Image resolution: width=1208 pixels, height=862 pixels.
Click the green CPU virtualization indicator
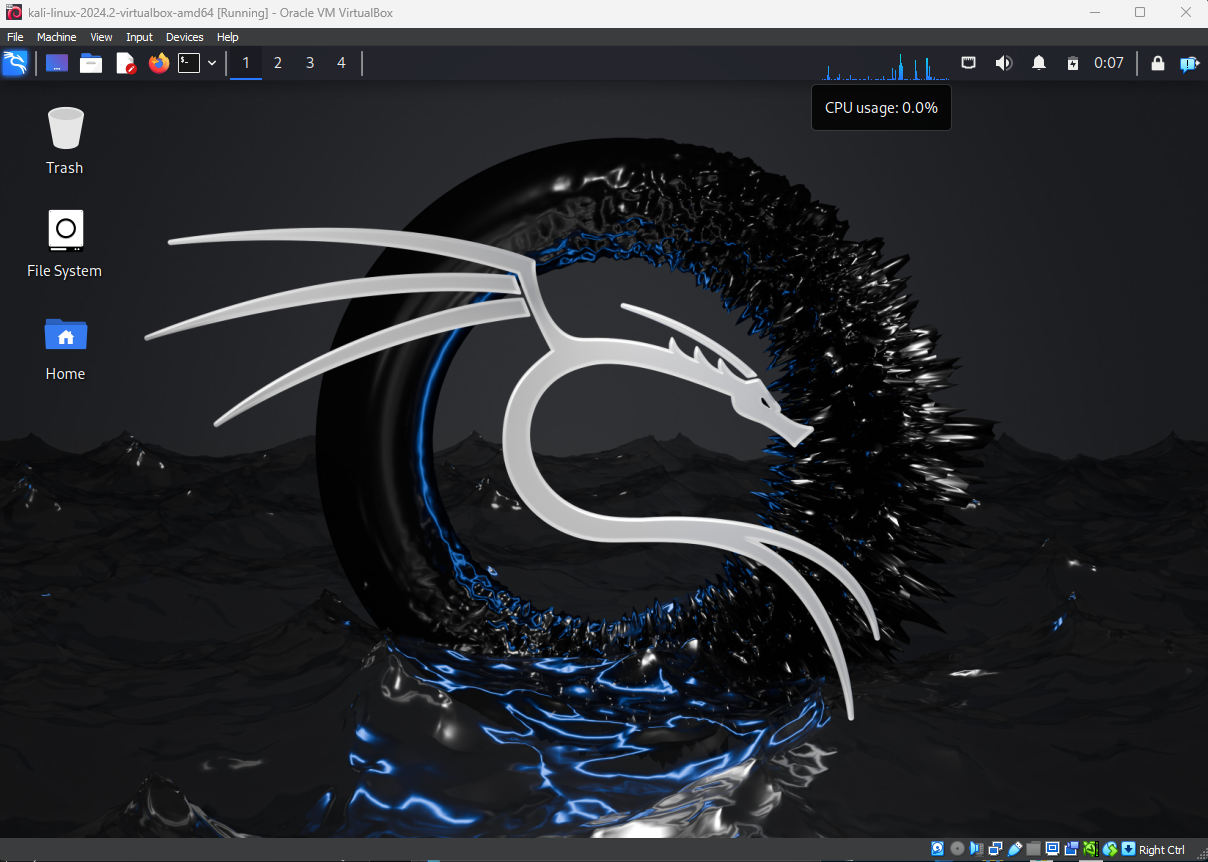point(1091,849)
